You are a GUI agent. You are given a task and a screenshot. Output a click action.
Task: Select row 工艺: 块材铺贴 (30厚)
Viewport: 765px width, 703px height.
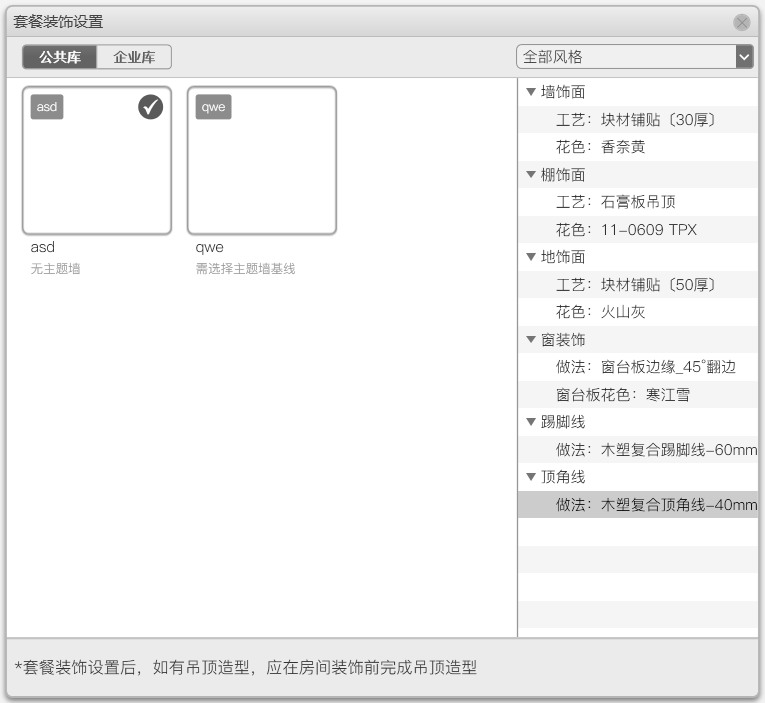638,120
